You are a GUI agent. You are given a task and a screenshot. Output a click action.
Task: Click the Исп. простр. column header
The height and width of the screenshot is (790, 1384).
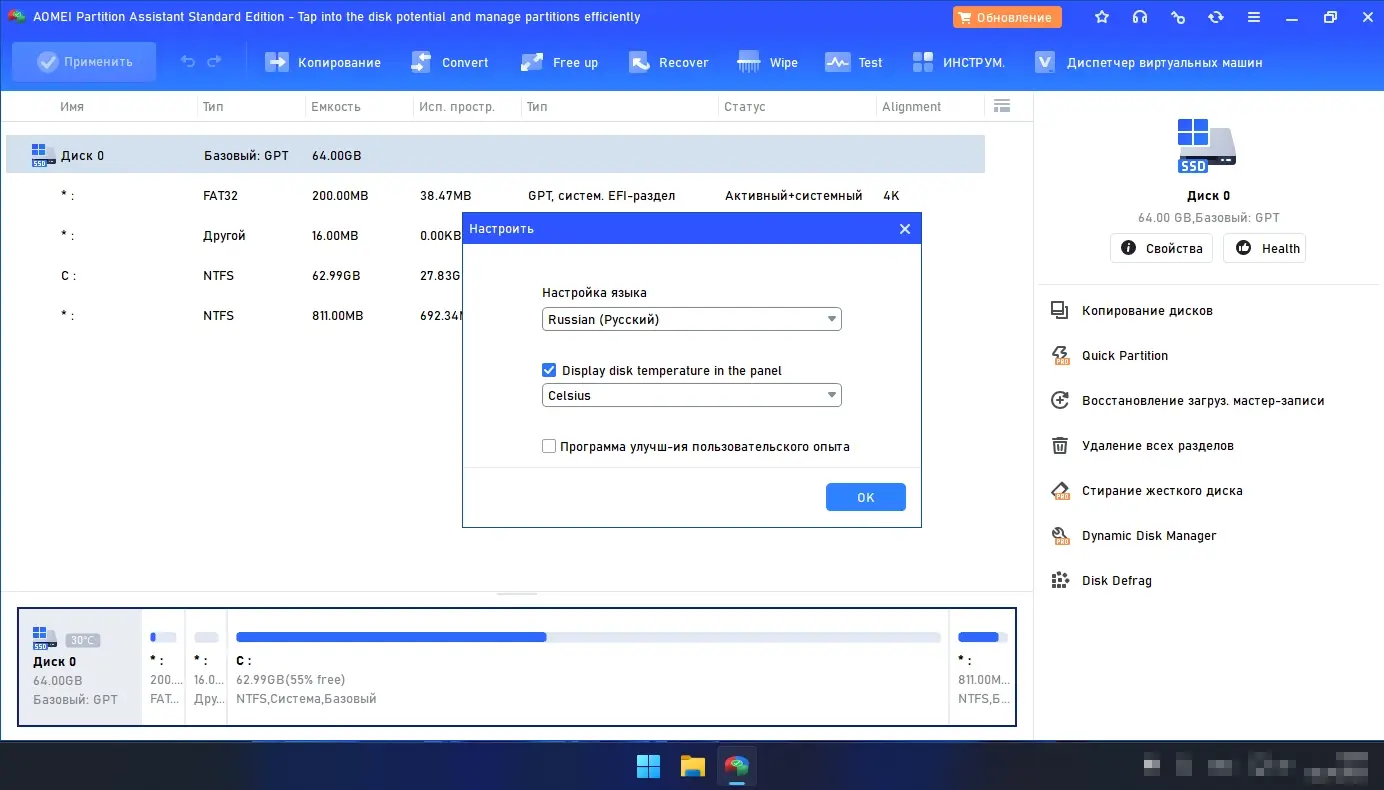pyautogui.click(x=457, y=107)
